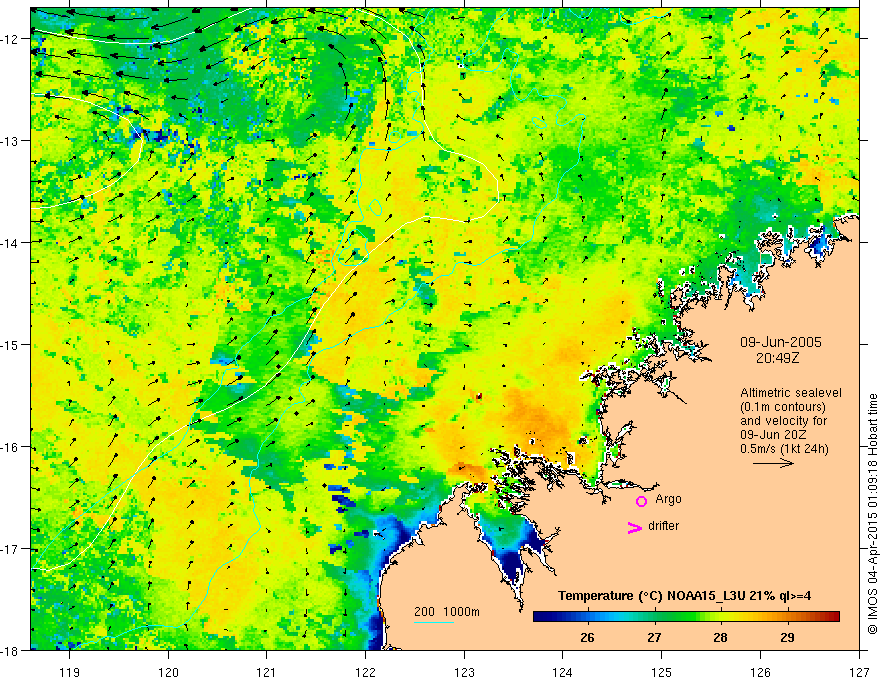Click the longitude axis label '120'
Screen dimensions: 880x680
coord(168,672)
